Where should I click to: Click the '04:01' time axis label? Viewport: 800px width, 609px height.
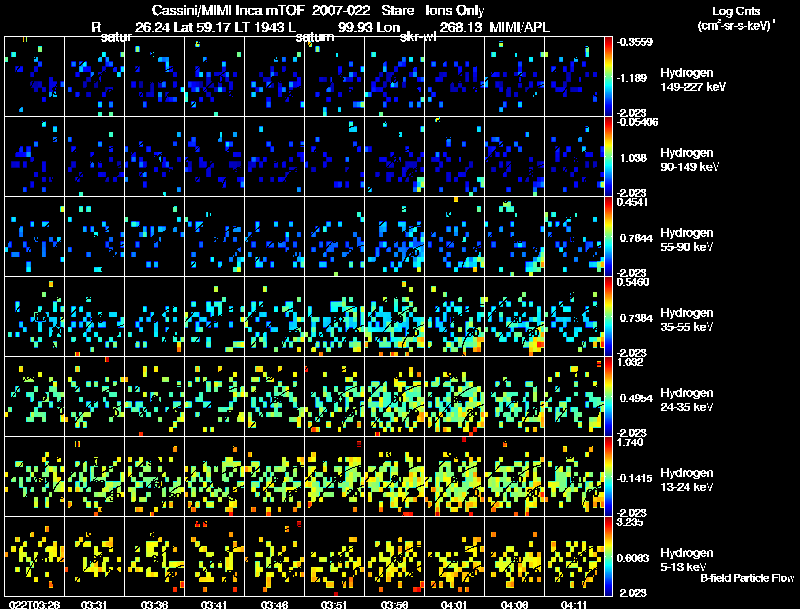454,605
